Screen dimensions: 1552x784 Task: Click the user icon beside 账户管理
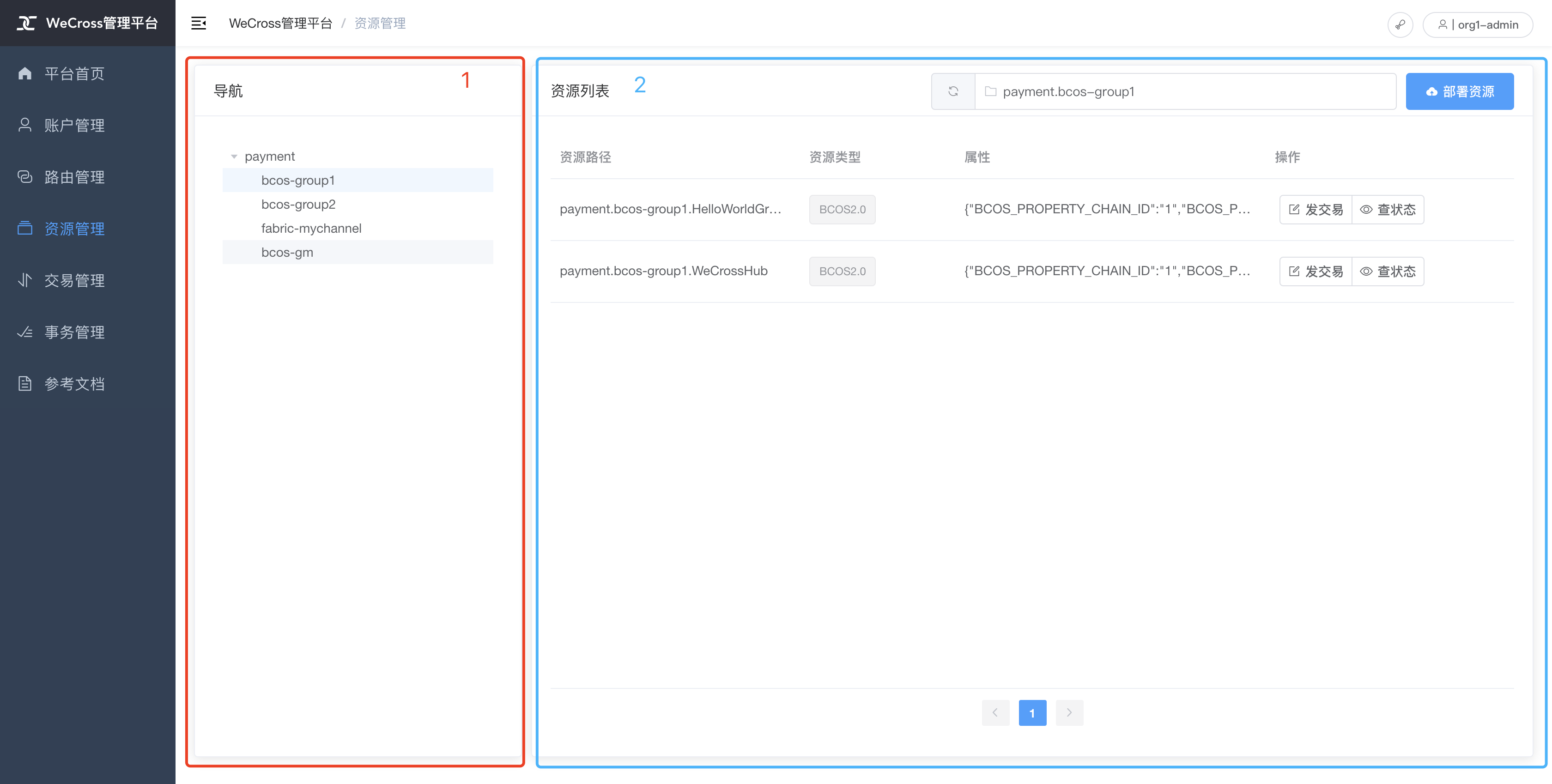[x=24, y=125]
